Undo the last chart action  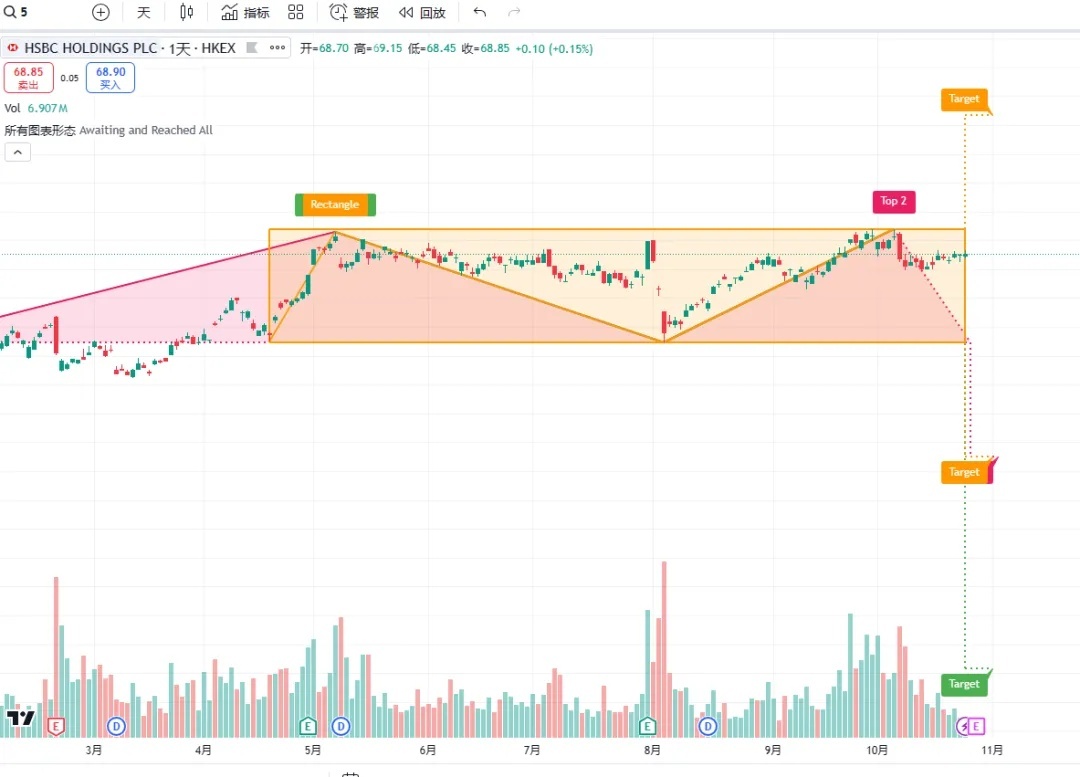(x=480, y=13)
